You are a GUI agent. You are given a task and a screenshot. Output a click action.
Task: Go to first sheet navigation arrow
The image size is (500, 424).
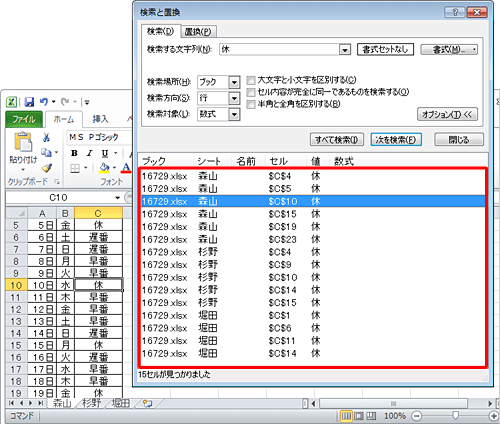[11, 403]
